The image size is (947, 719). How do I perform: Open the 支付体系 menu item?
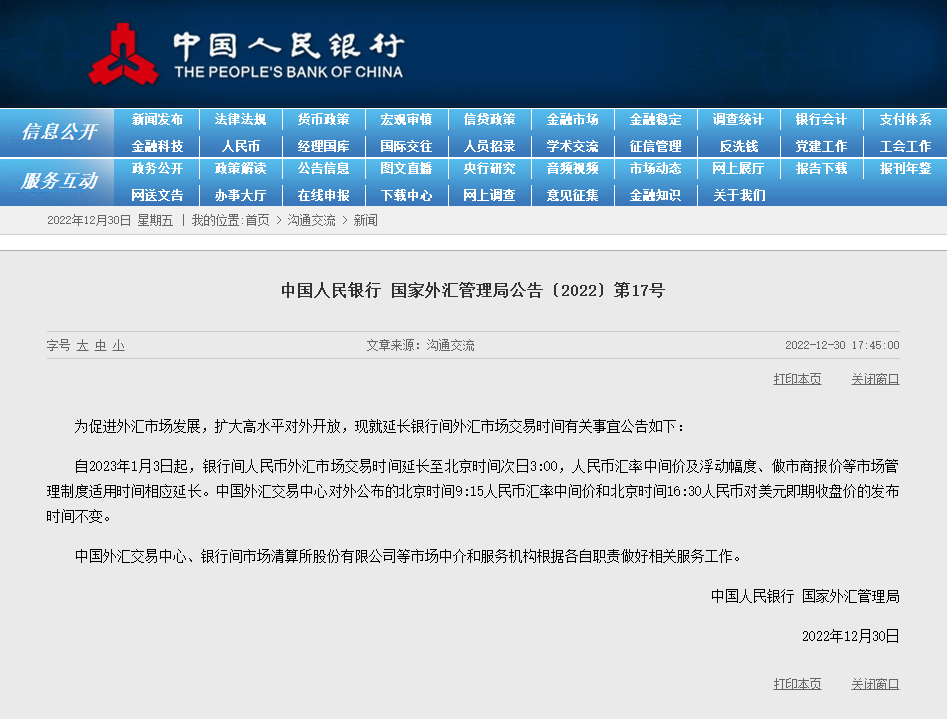coord(905,119)
